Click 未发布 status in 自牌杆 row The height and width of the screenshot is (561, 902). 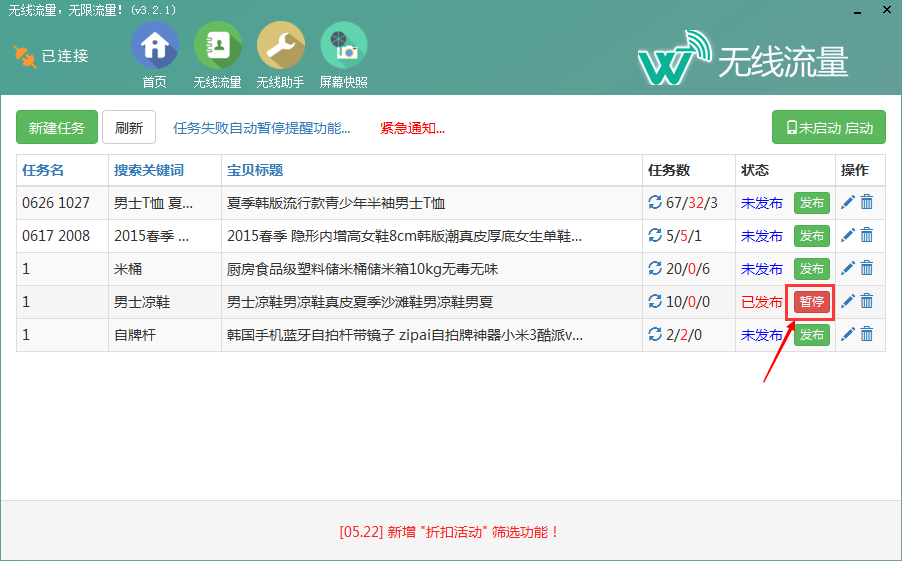click(762, 335)
